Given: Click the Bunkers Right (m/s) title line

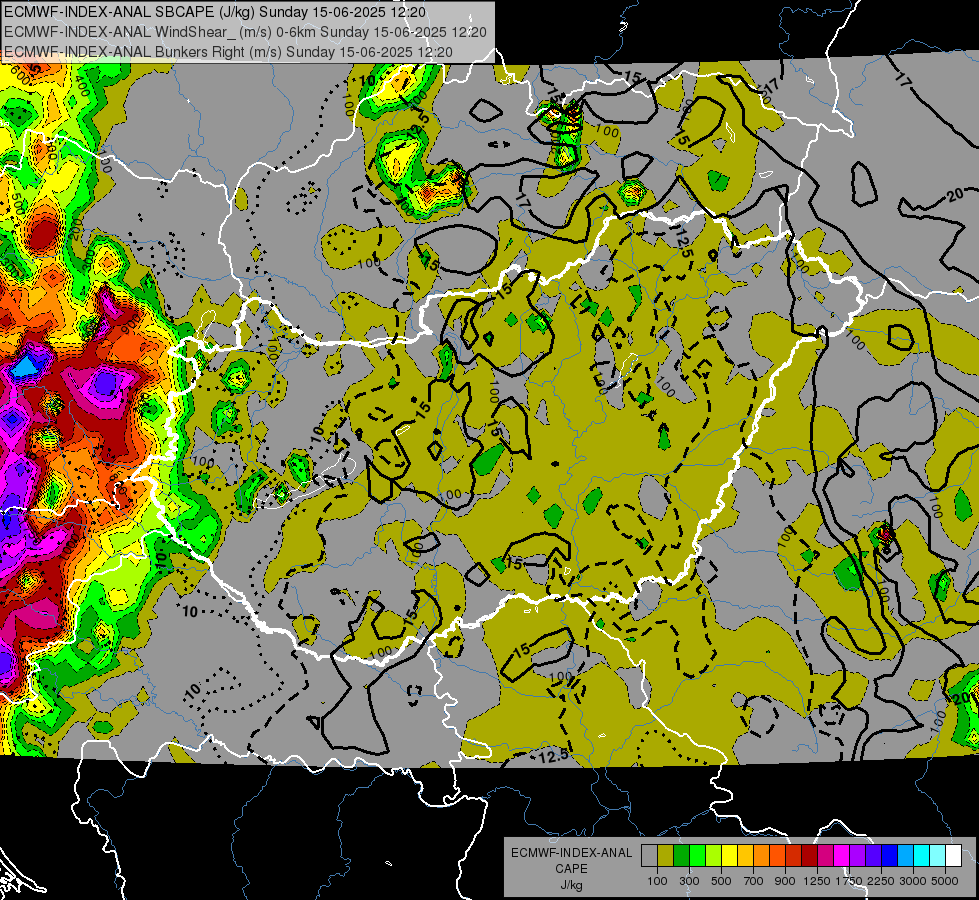Looking at the screenshot, I should 228,52.
